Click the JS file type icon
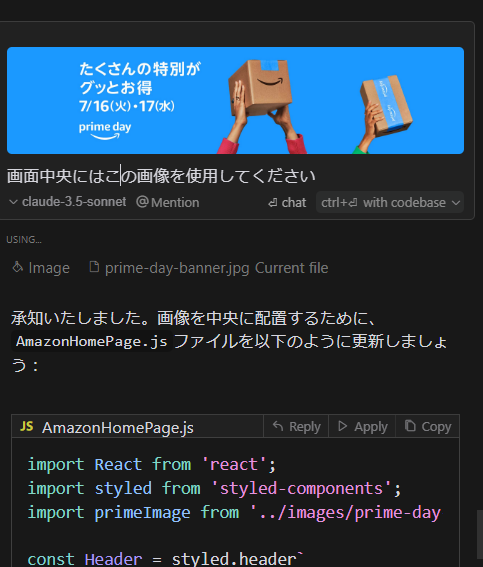483x567 pixels. (x=27, y=426)
